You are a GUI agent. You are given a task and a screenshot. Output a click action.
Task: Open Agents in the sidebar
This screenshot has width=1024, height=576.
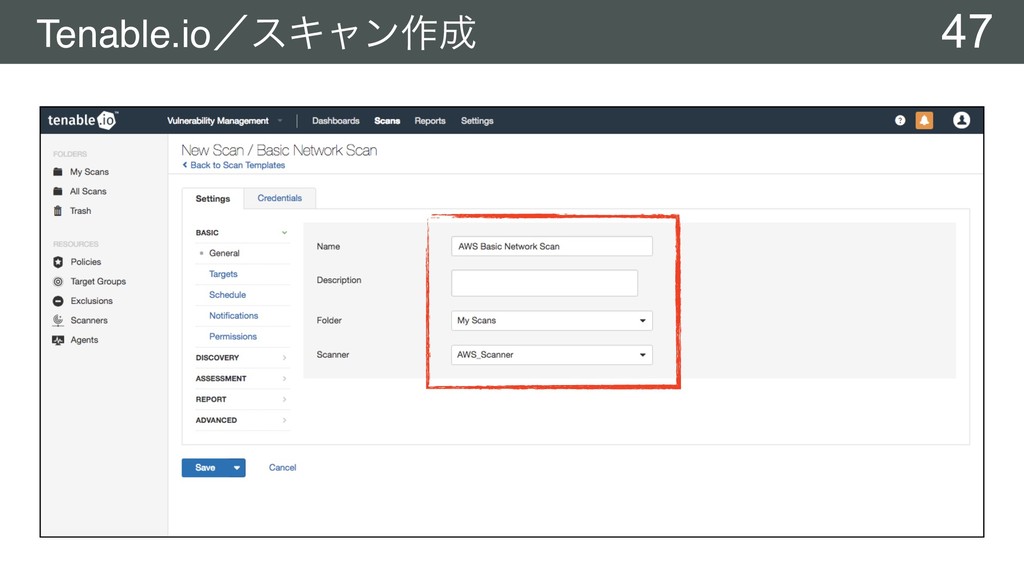pyautogui.click(x=84, y=340)
